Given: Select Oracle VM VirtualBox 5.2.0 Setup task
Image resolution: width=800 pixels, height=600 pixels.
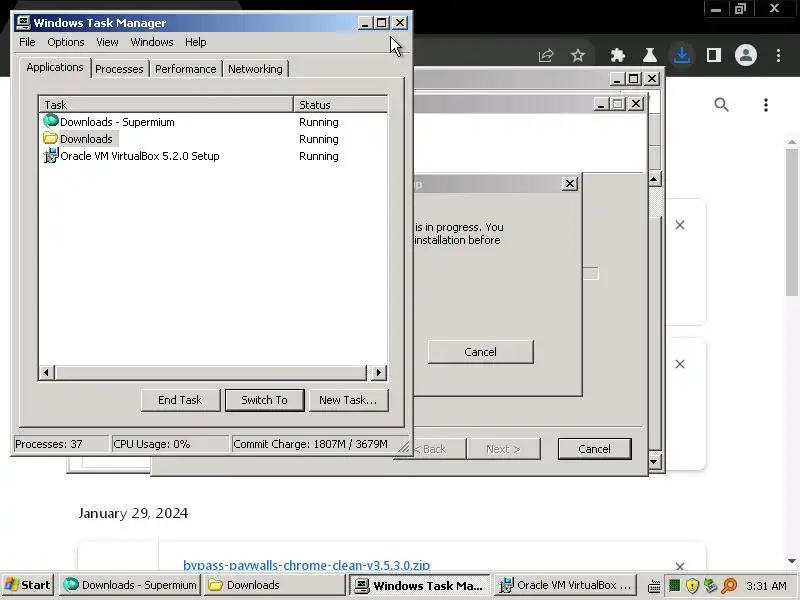Looking at the screenshot, I should point(213,156).
